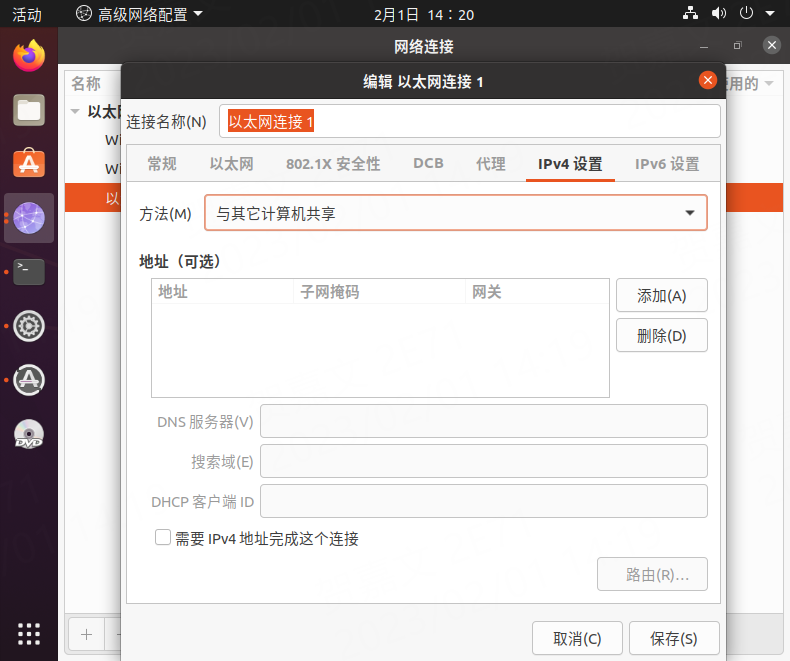Click the power icon in top bar
This screenshot has height=661, width=790.
[746, 14]
